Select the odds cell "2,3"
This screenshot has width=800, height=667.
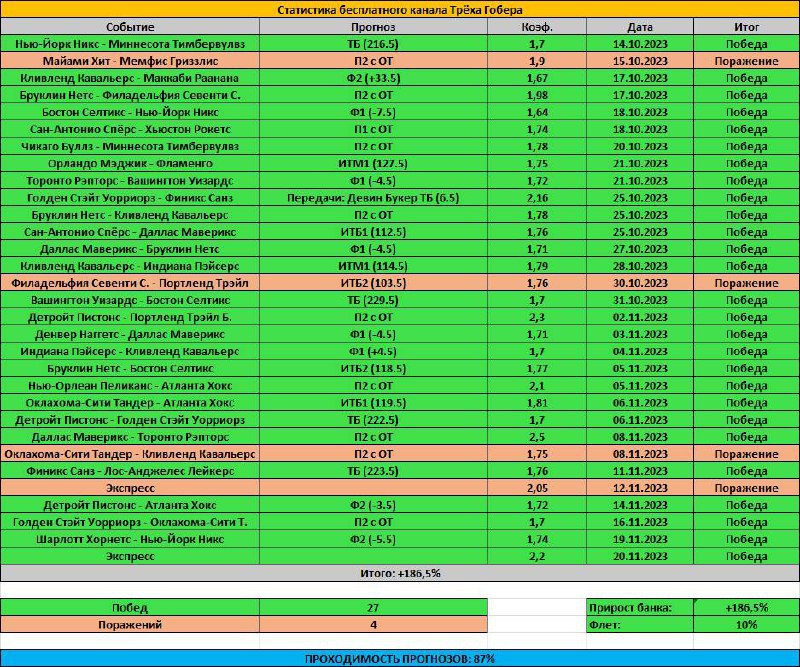[x=537, y=317]
